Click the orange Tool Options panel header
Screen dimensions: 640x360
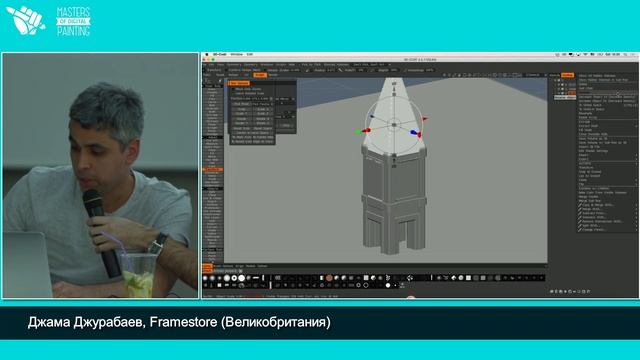click(240, 83)
